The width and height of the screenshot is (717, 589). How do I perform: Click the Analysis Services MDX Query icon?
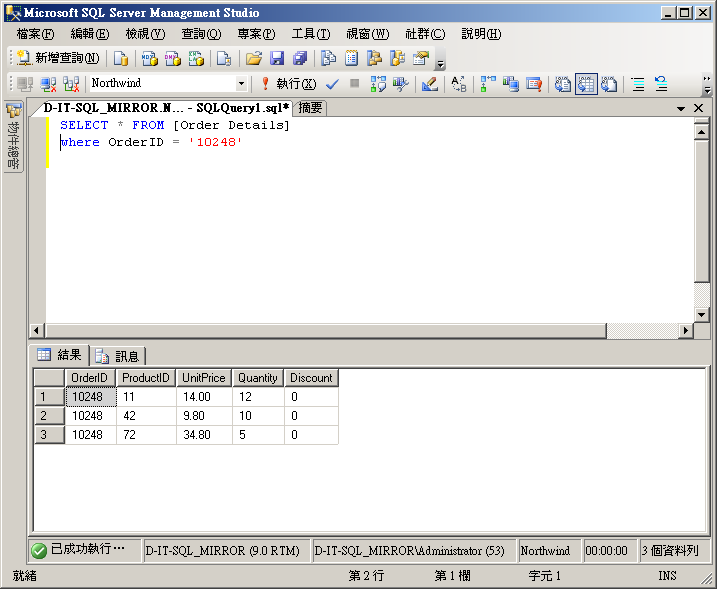[x=150, y=59]
